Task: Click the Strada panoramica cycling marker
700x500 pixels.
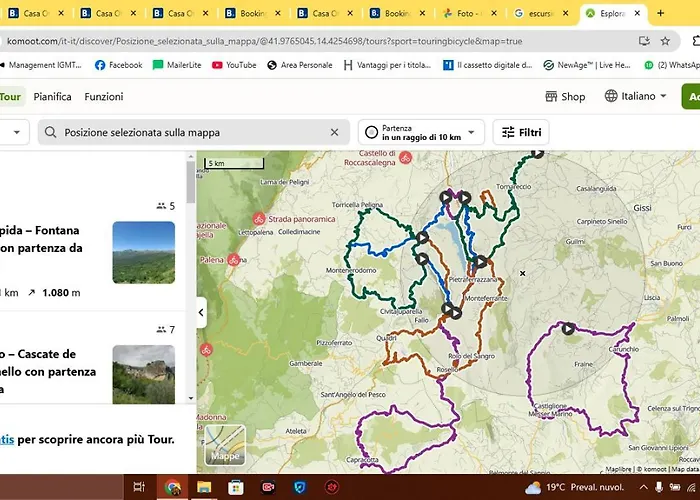Action: [x=258, y=218]
